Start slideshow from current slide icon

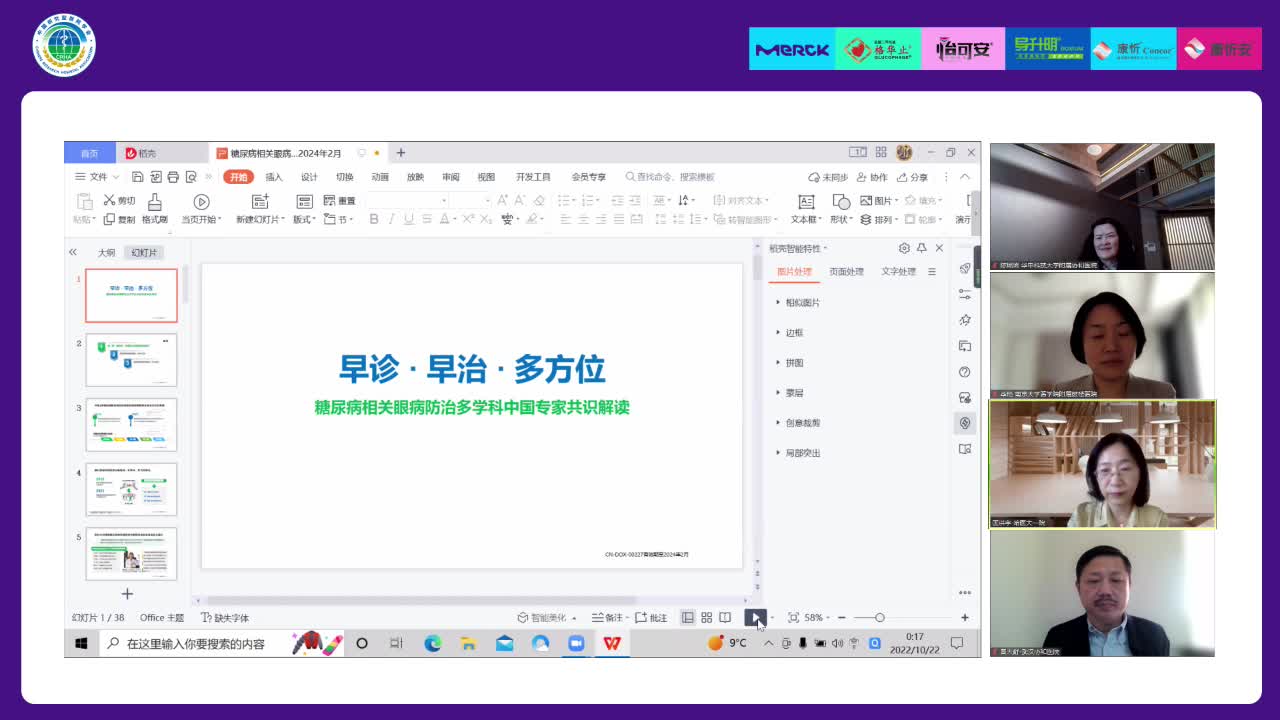[201, 202]
